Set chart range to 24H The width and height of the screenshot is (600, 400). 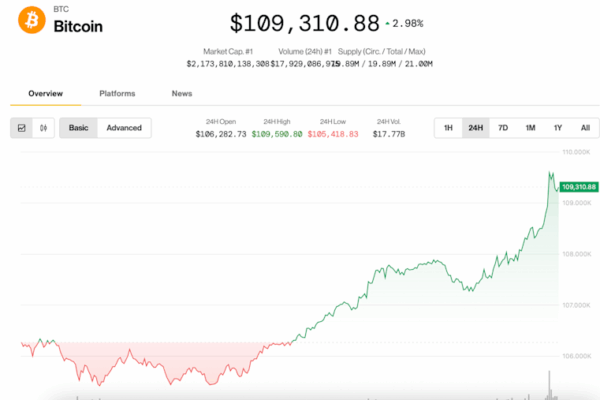click(x=476, y=128)
